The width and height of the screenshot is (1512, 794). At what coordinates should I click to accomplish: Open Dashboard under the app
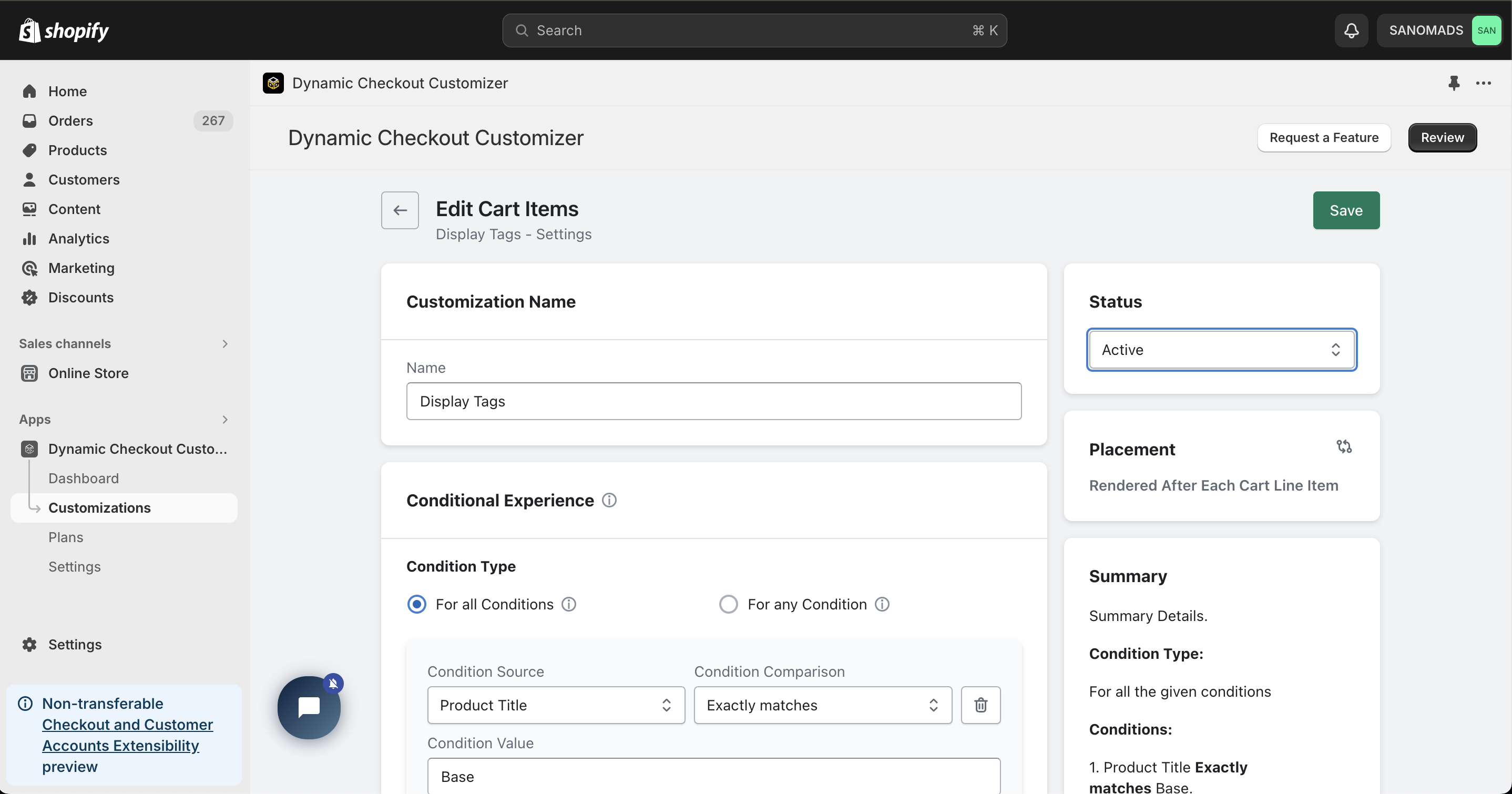click(x=84, y=478)
